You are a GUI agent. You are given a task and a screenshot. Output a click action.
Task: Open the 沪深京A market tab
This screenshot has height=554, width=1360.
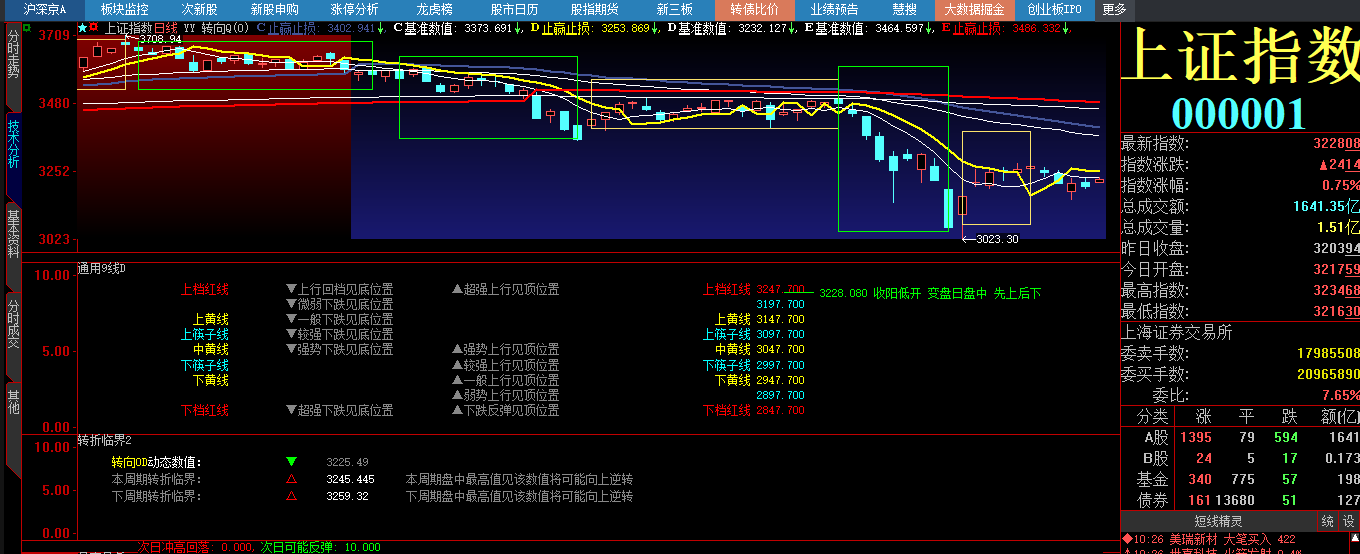tap(45, 9)
